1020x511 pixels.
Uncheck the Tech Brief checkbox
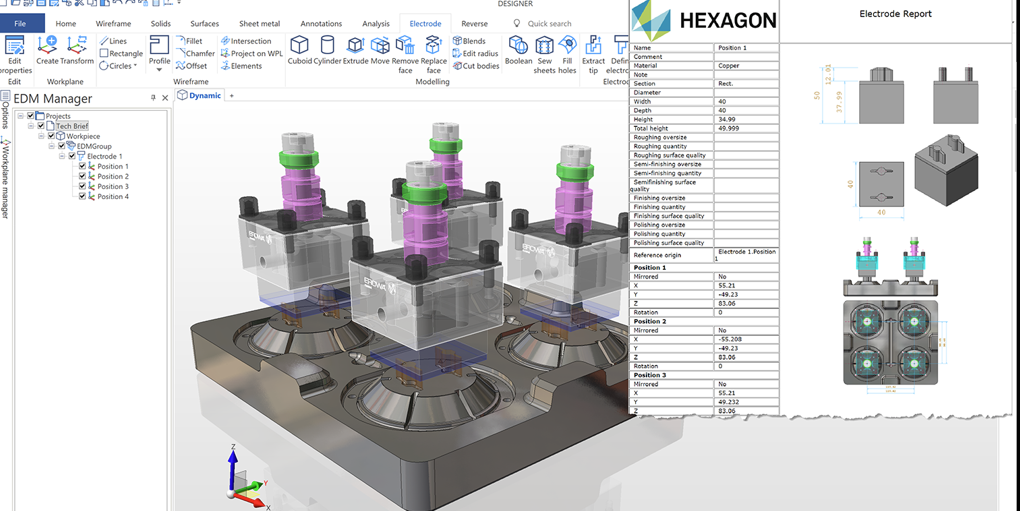42,126
